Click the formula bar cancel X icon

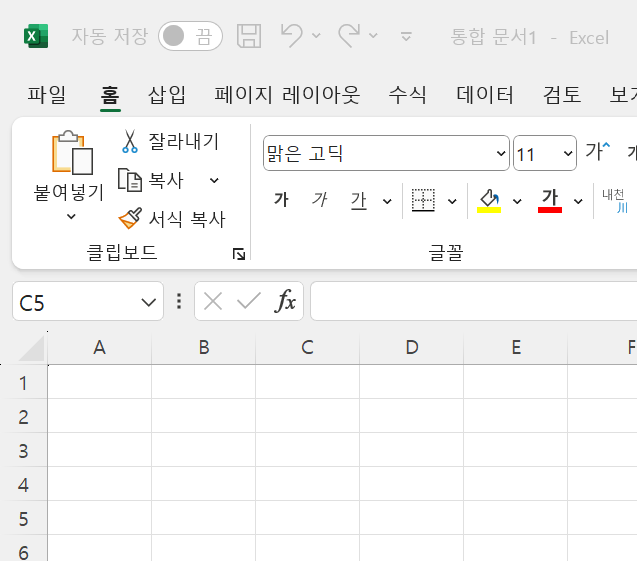[213, 301]
